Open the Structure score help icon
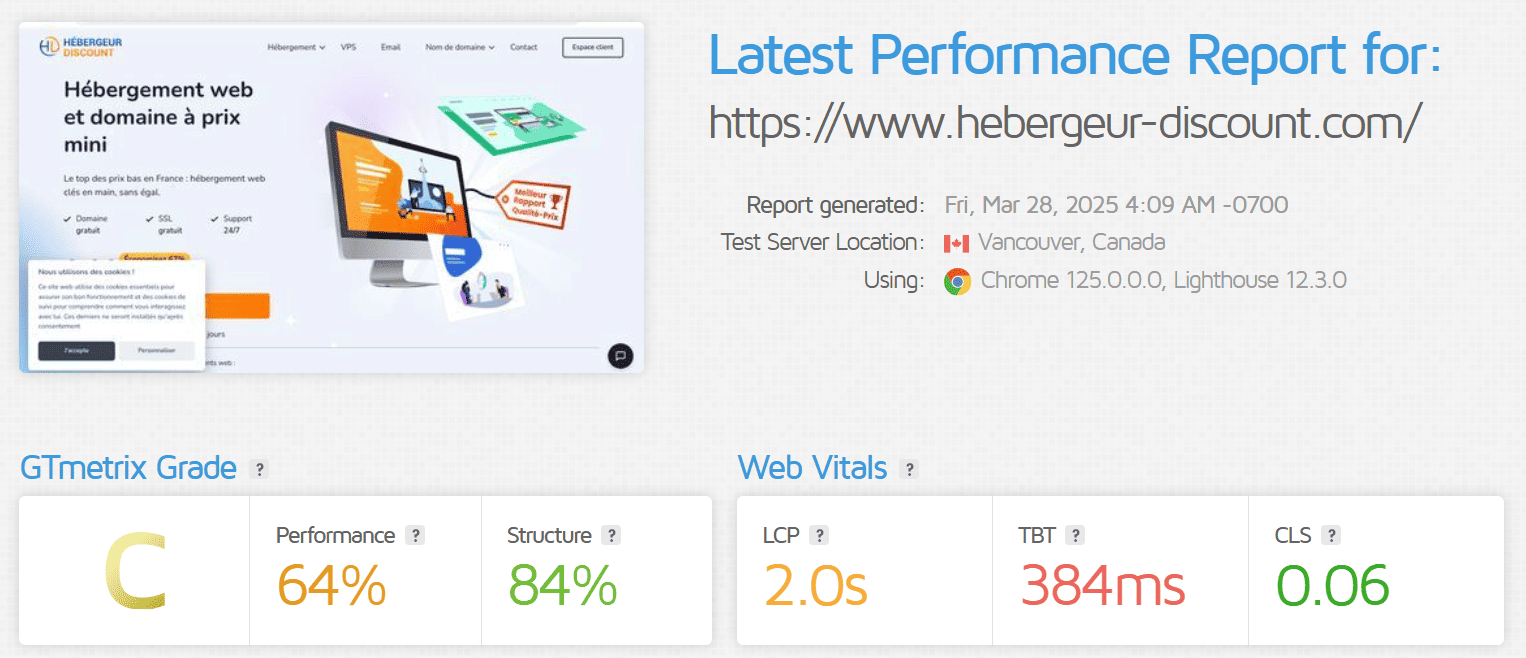The image size is (1526, 658). [612, 536]
